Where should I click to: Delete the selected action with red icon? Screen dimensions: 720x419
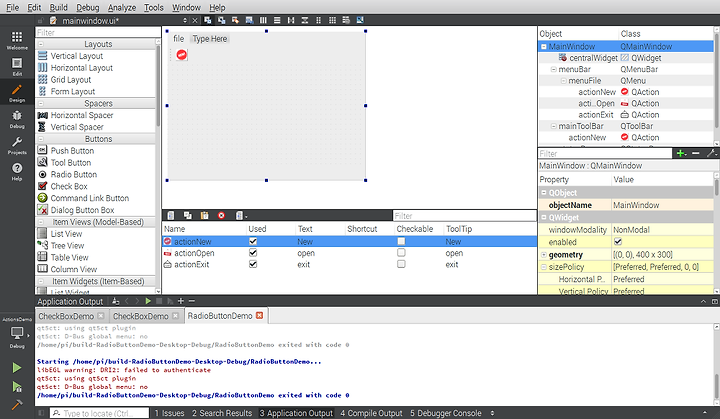click(221, 215)
